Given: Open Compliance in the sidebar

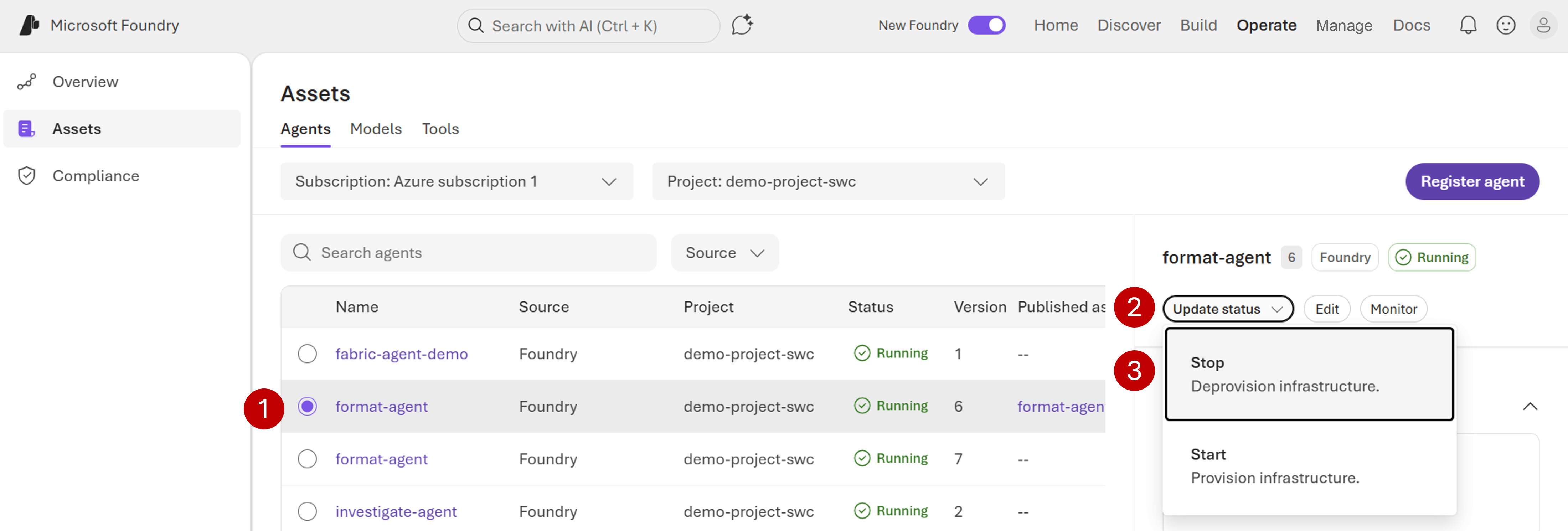Looking at the screenshot, I should pyautogui.click(x=122, y=176).
